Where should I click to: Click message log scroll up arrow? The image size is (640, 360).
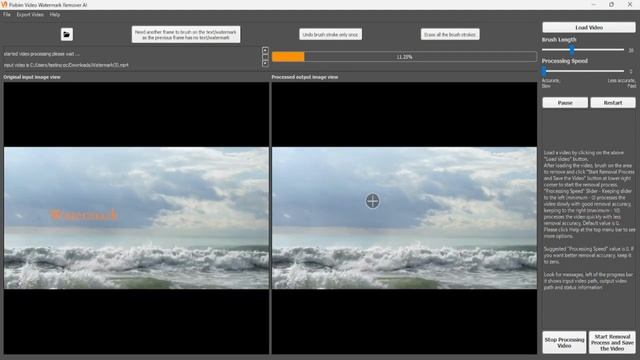pos(265,51)
